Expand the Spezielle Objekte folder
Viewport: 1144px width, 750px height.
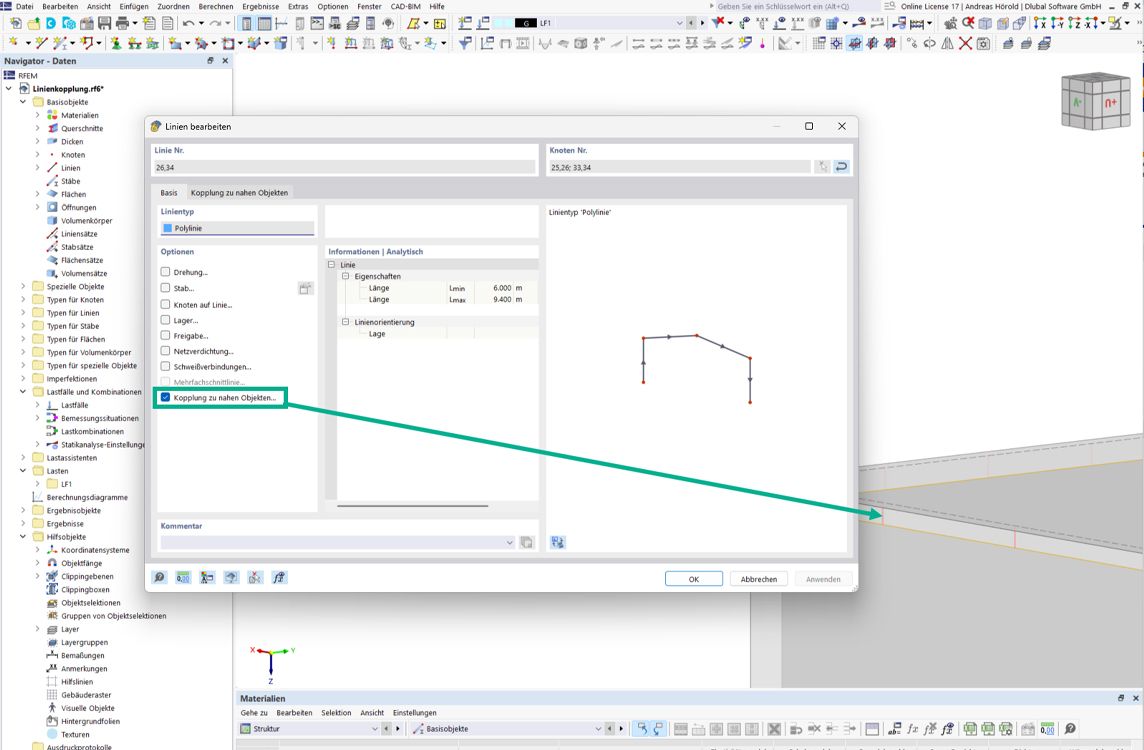pyautogui.click(x=23, y=287)
